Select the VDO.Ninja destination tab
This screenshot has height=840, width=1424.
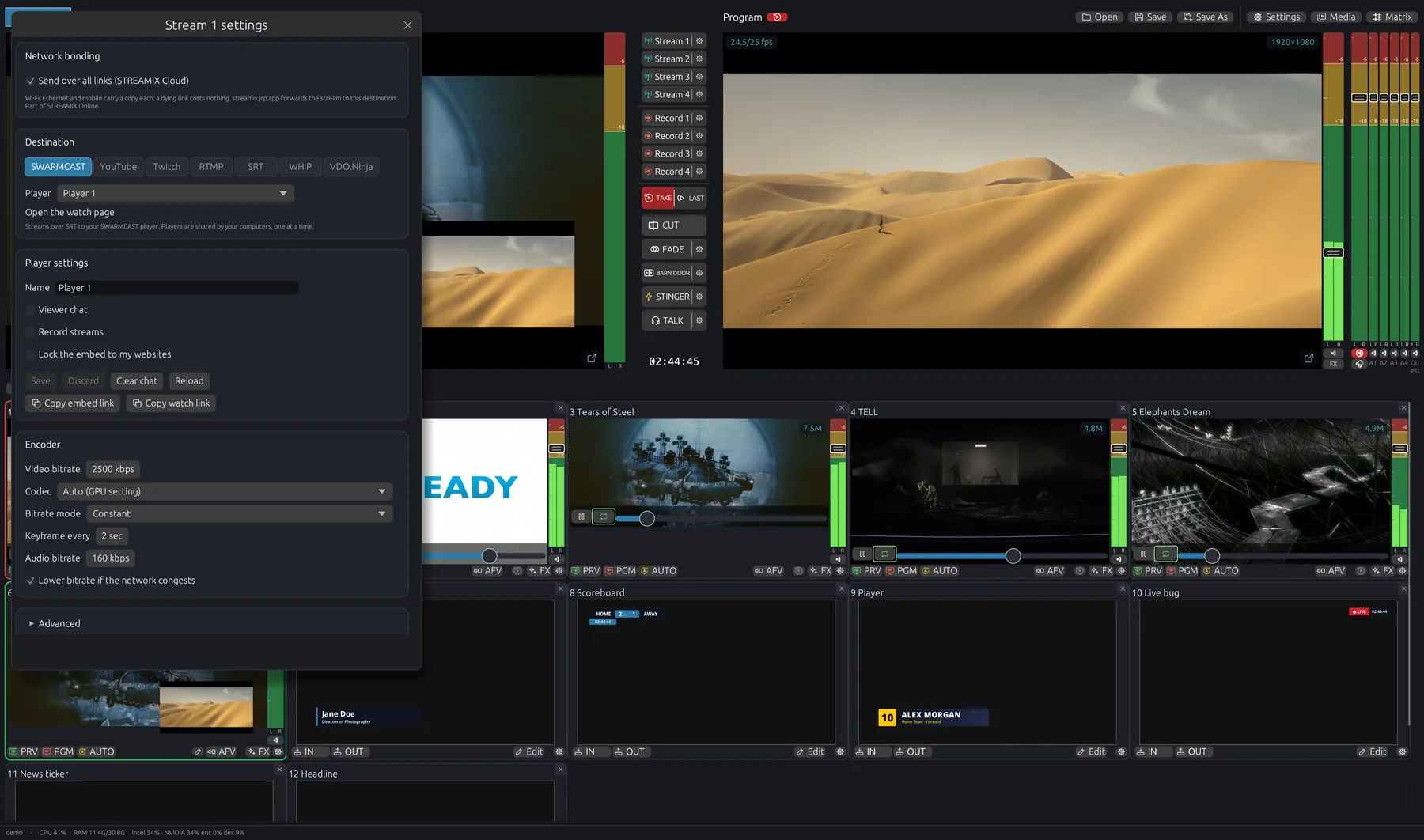click(x=351, y=167)
